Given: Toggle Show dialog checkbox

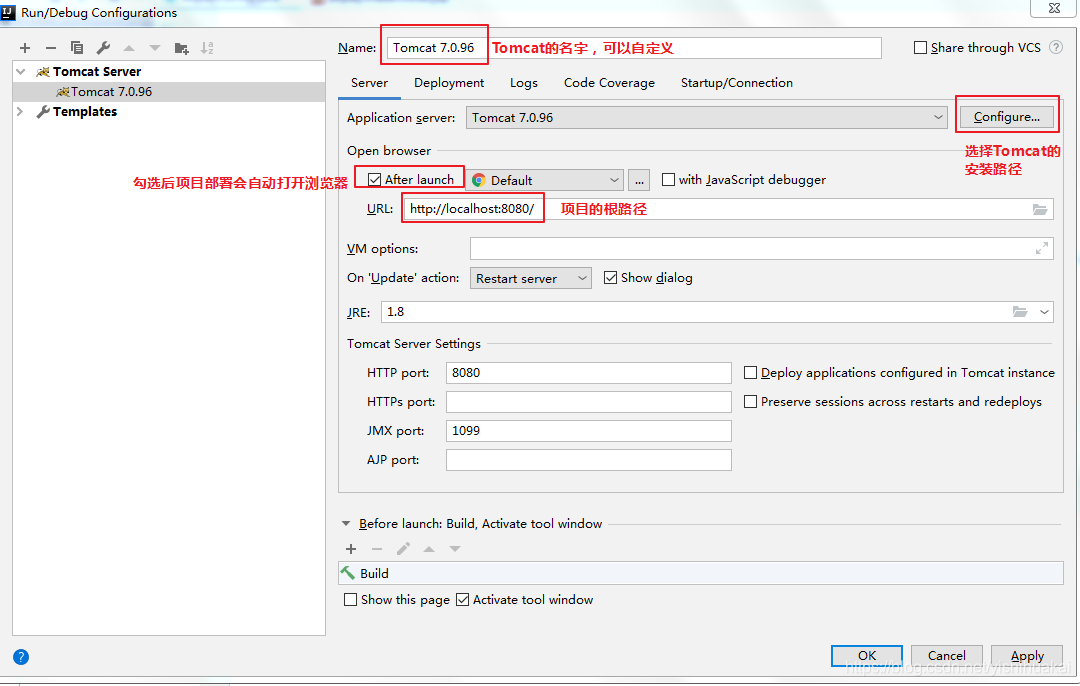Looking at the screenshot, I should (610, 278).
